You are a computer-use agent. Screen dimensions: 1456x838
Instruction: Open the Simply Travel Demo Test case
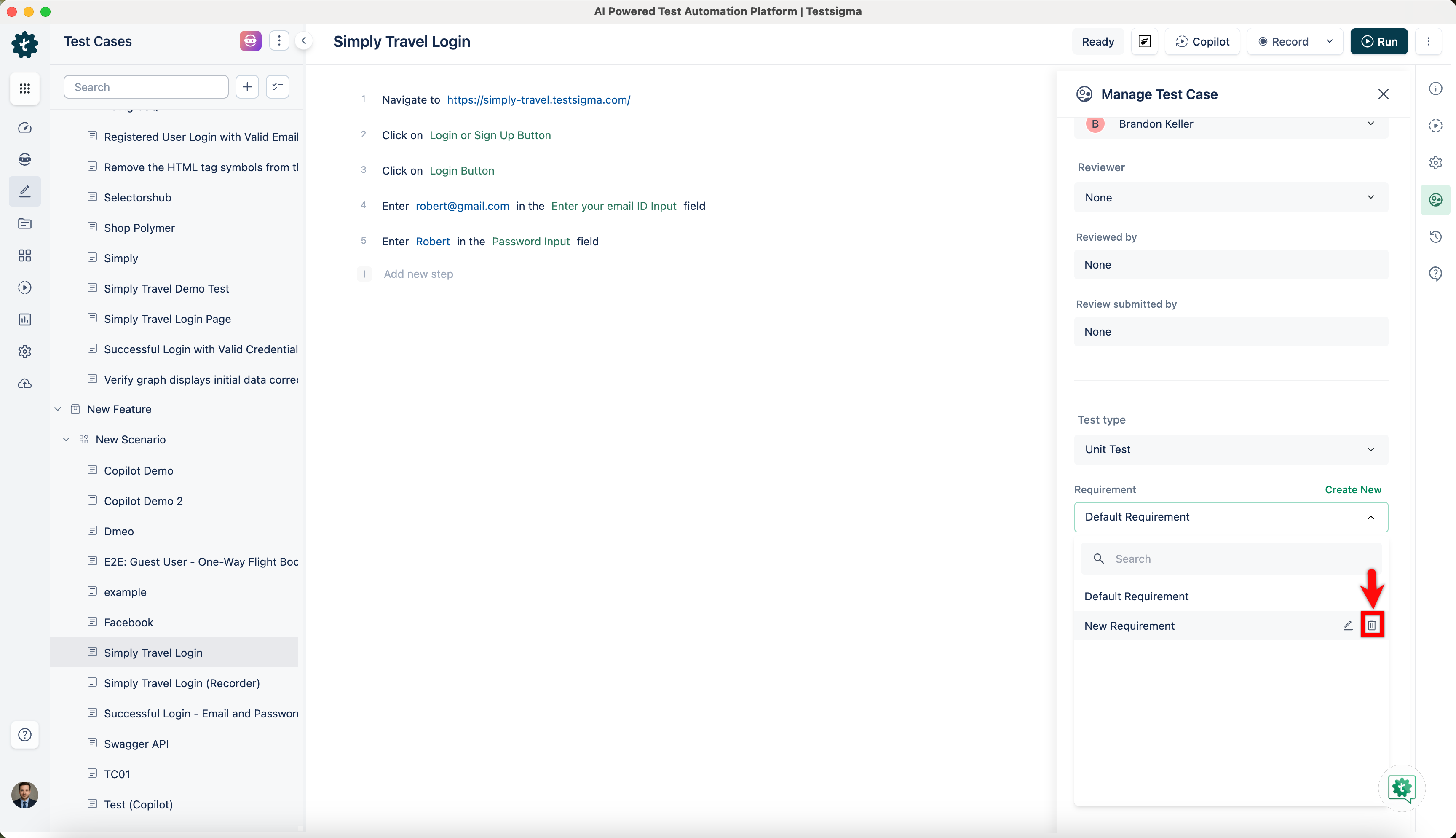[x=166, y=288]
